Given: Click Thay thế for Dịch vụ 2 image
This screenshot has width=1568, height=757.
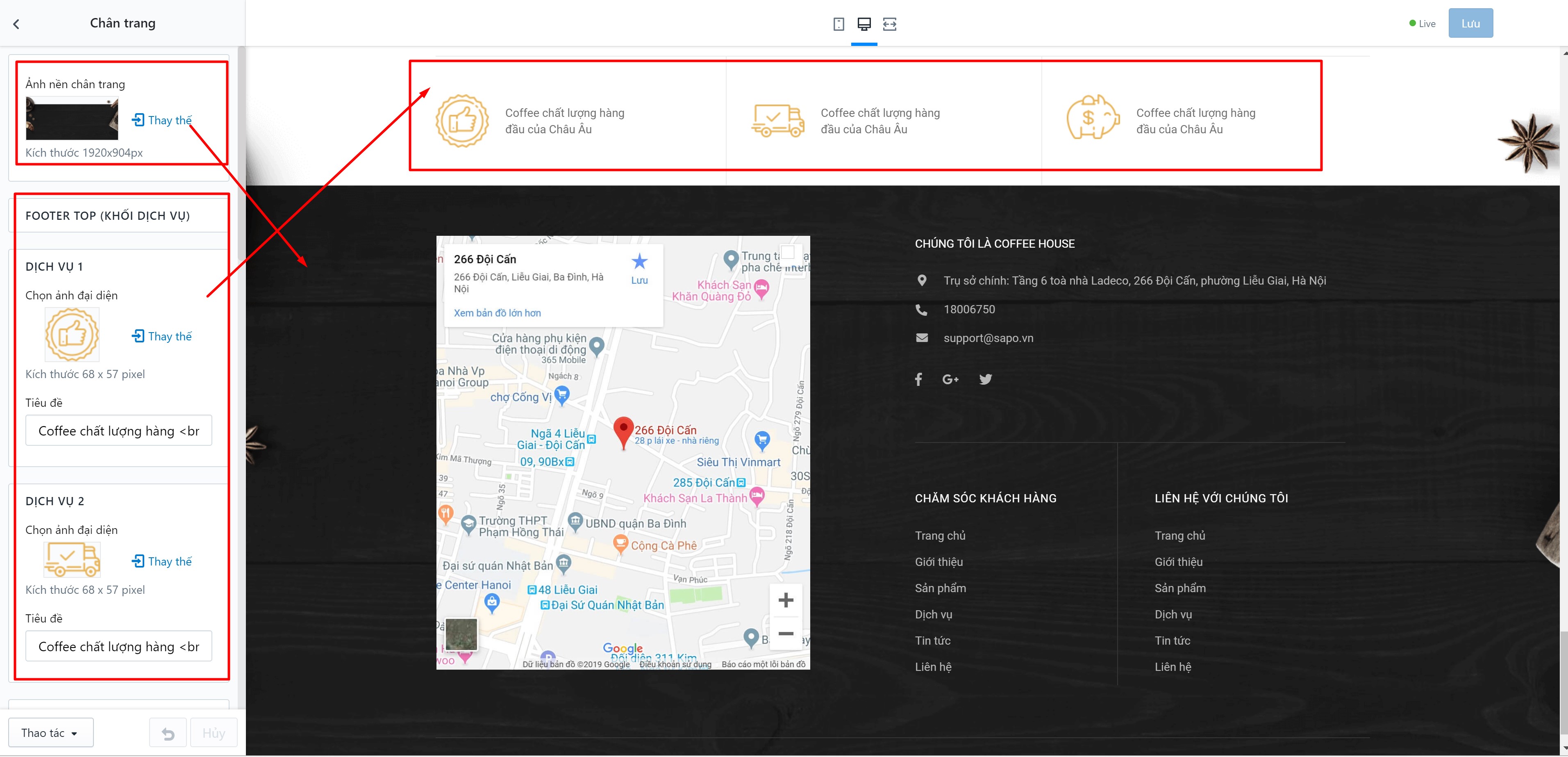Looking at the screenshot, I should [162, 561].
